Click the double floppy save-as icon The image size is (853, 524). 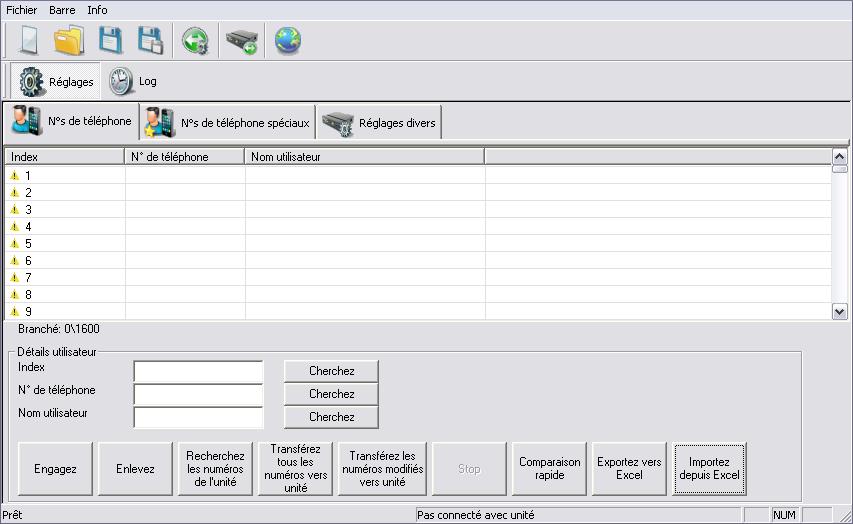[151, 41]
